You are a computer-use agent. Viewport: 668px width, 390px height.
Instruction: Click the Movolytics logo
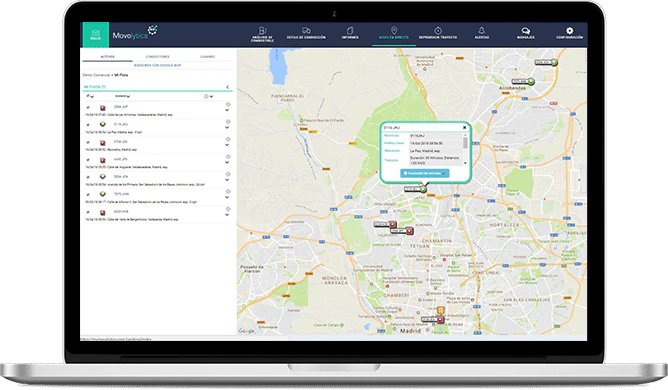pyautogui.click(x=135, y=33)
